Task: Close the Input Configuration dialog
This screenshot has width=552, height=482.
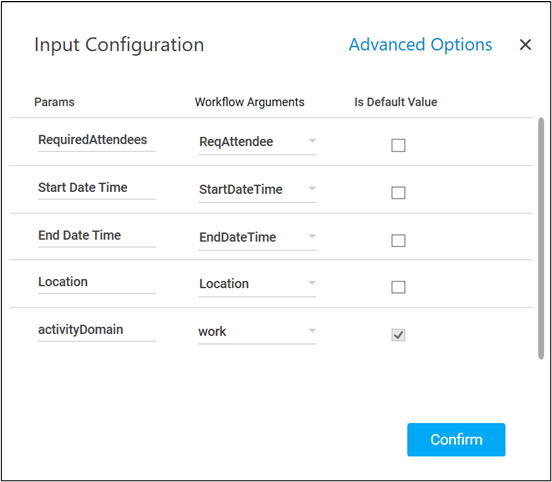Action: [525, 45]
